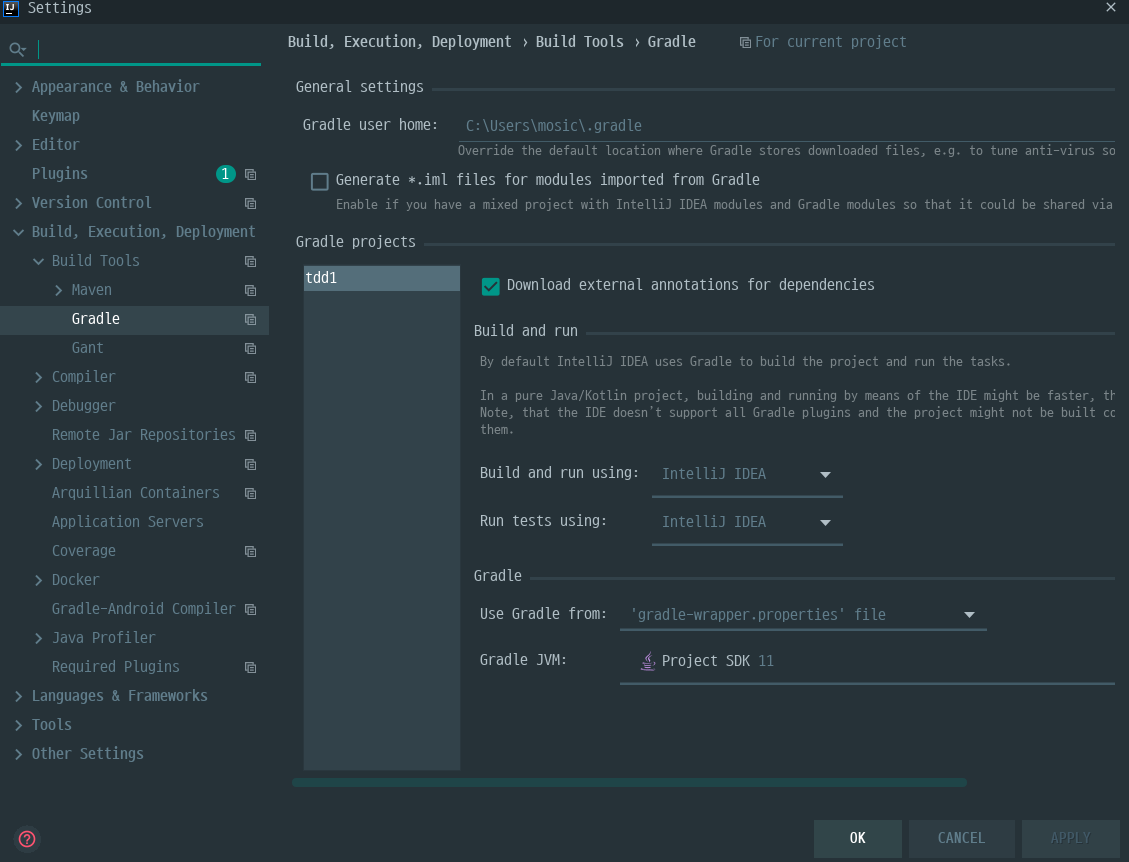The image size is (1129, 862).
Task: Click the IntelliJ logo in title bar
Action: [11, 8]
